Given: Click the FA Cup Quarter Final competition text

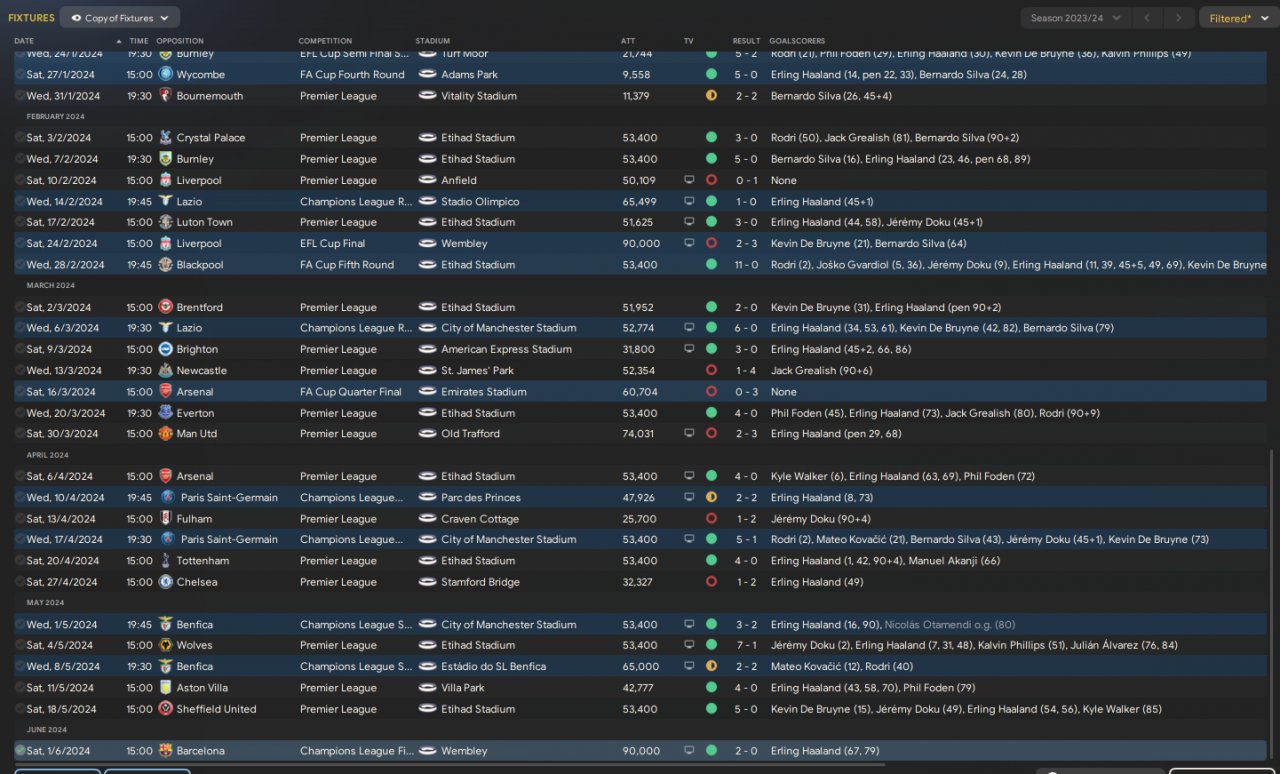Looking at the screenshot, I should click(x=351, y=392).
